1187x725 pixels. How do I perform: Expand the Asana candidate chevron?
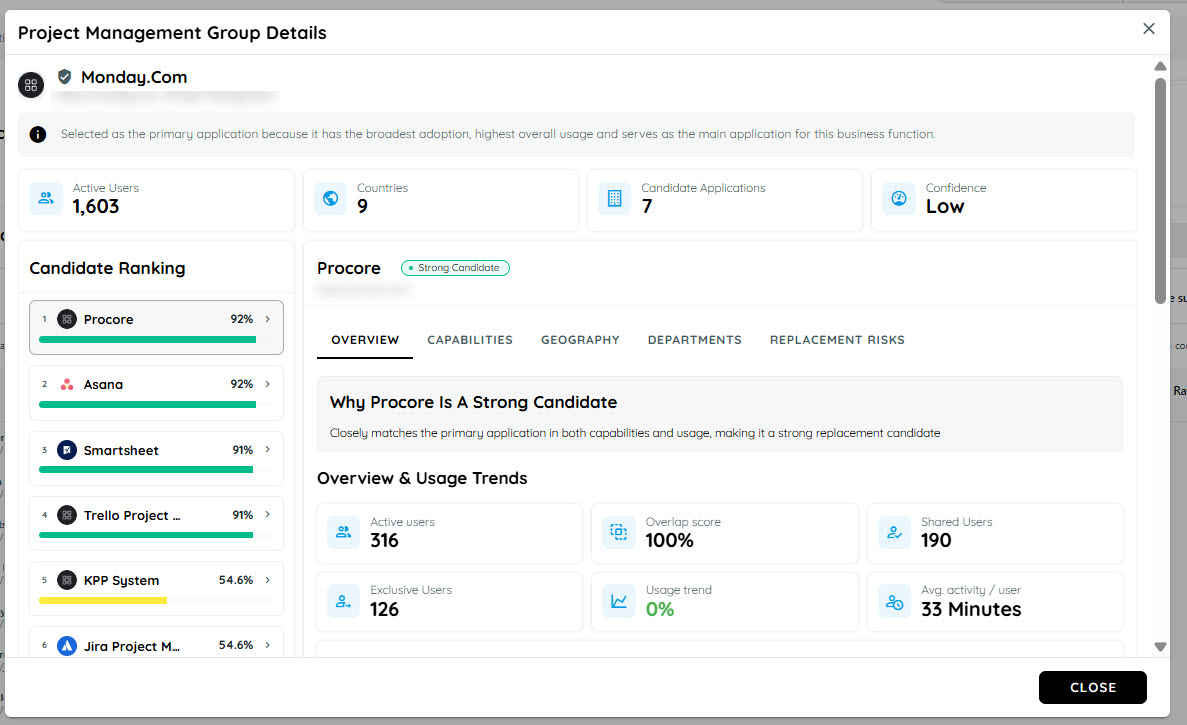pos(268,384)
